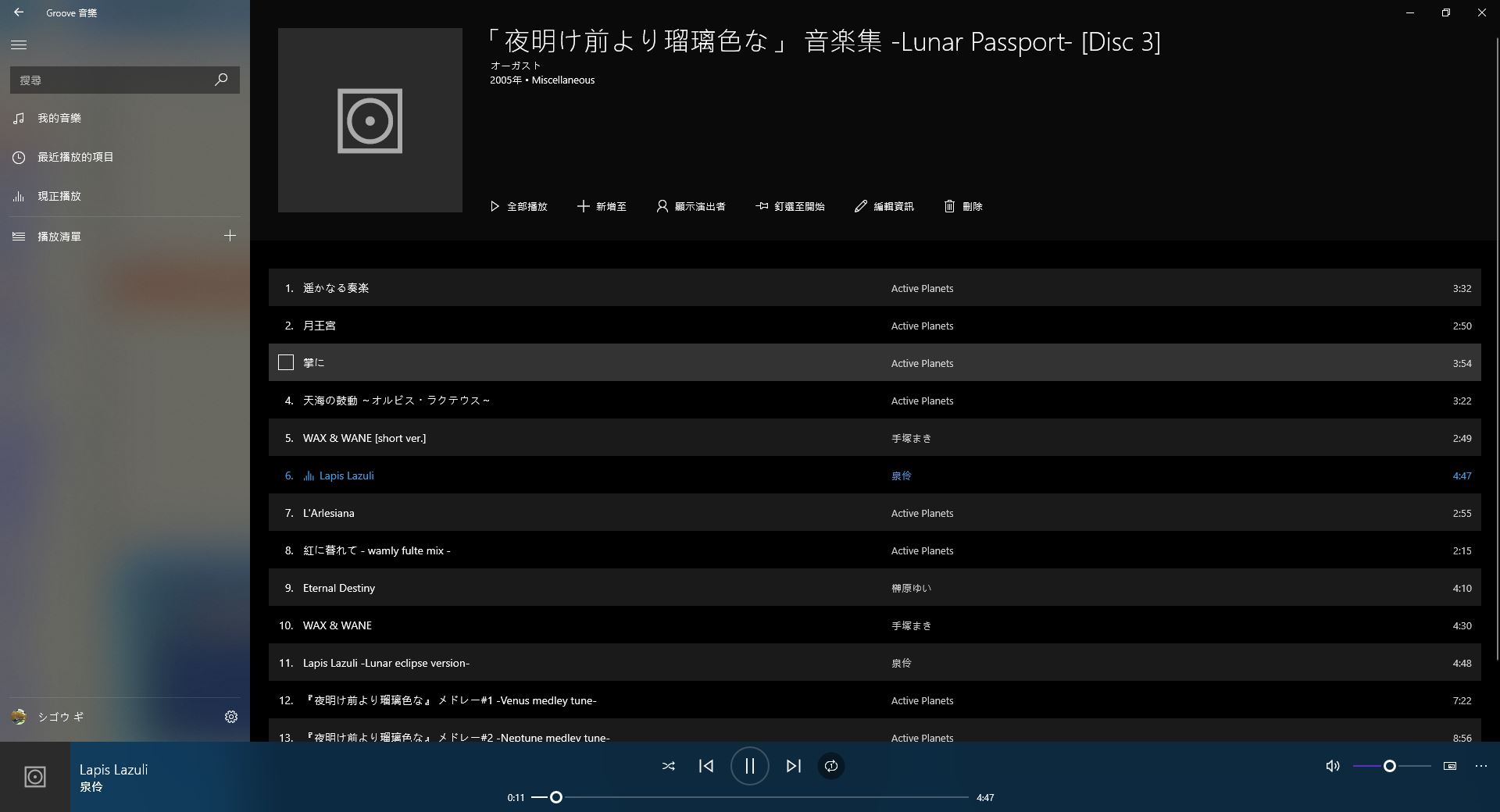The image size is (1500, 812).
Task: Click the 4:47 duration of Lapis Lazuli
Action: (1462, 475)
